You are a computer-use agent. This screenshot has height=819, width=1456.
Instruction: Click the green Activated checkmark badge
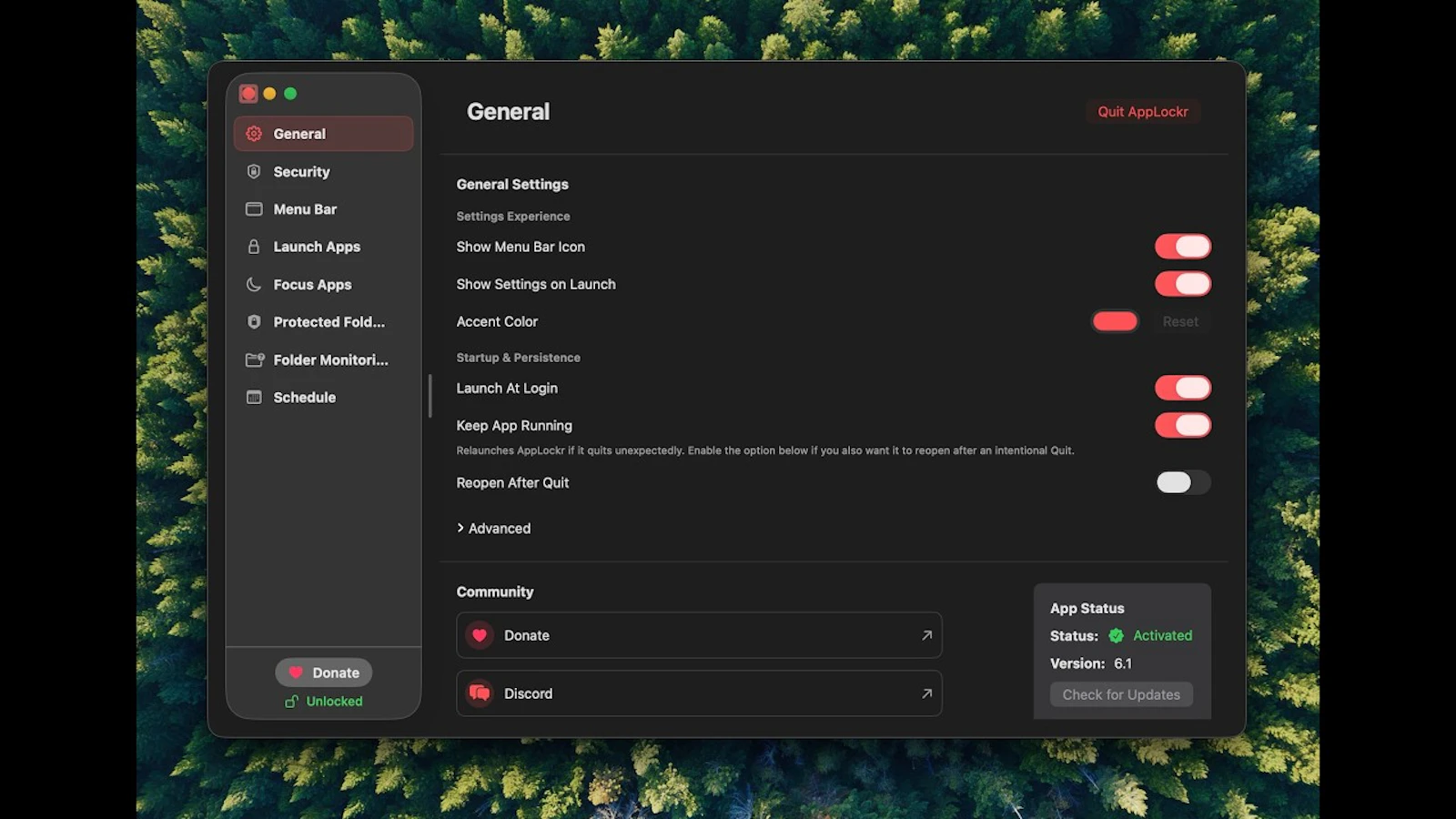point(1116,635)
